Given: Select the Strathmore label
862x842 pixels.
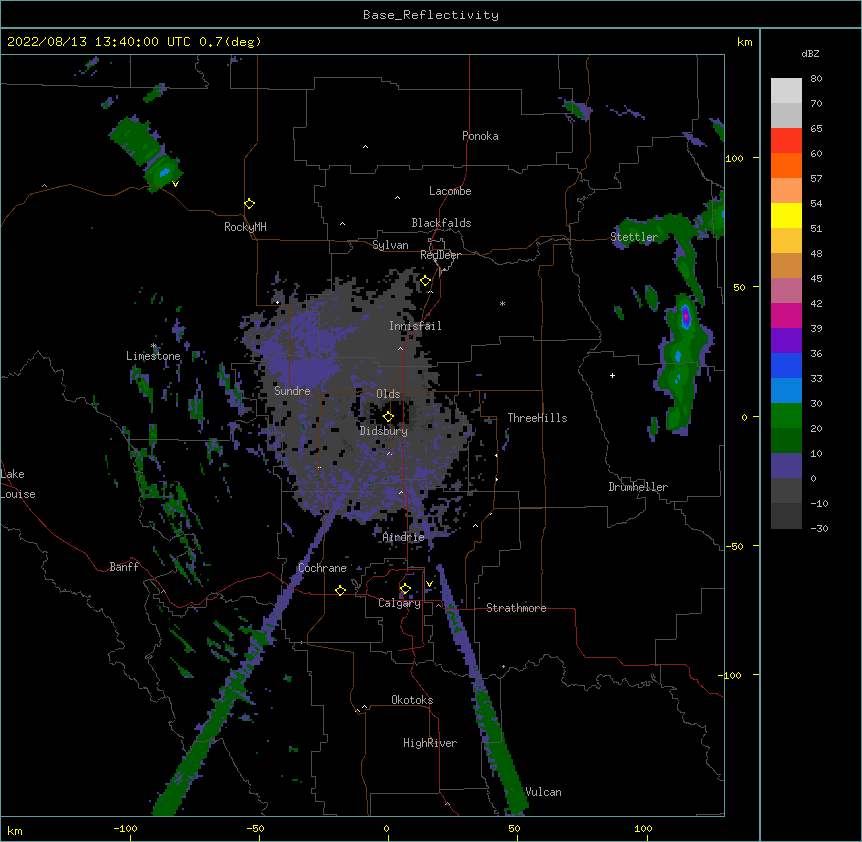Looking at the screenshot, I should pyautogui.click(x=516, y=608).
